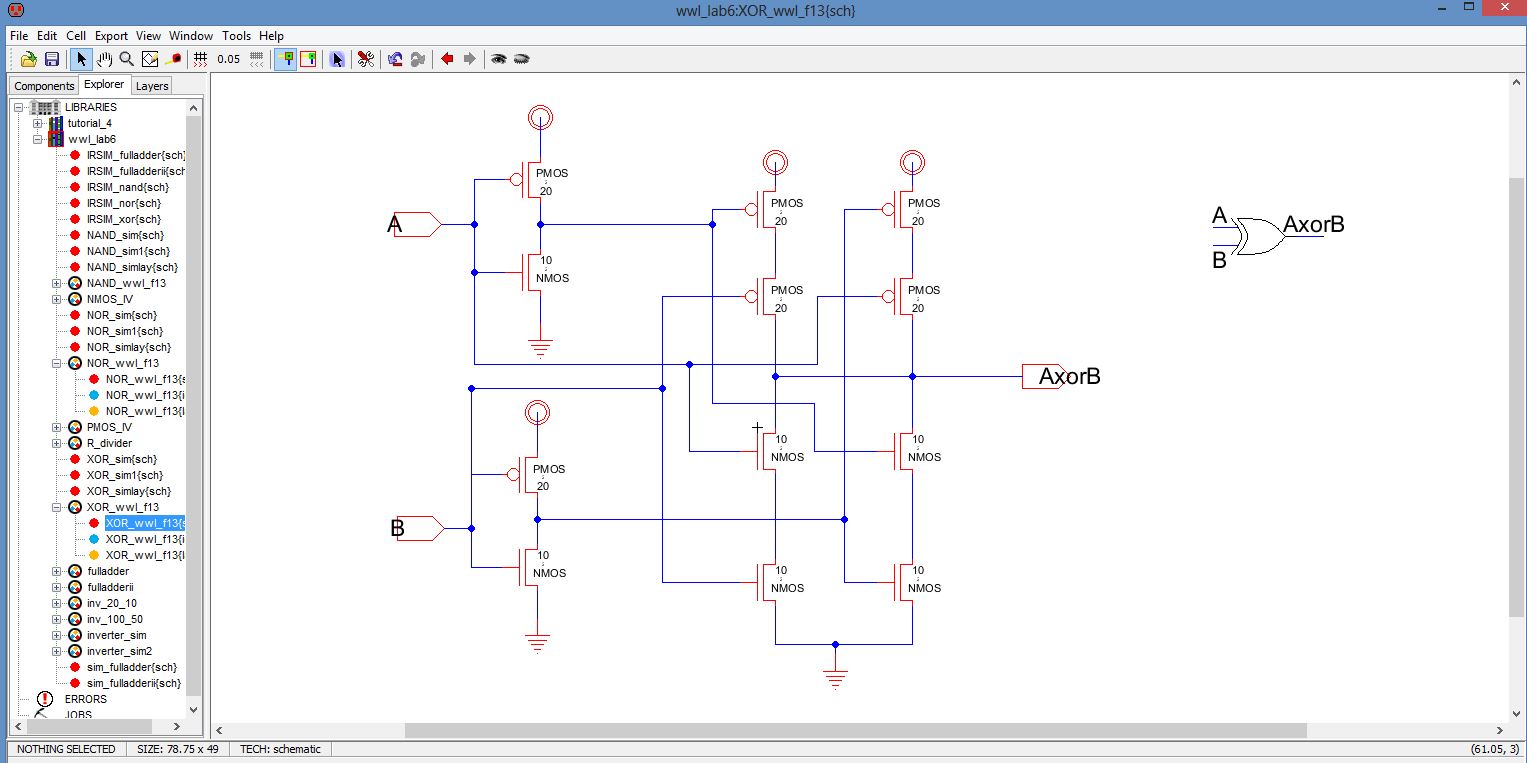Click the Save Library floppy disk icon
The image size is (1527, 763).
52,59
